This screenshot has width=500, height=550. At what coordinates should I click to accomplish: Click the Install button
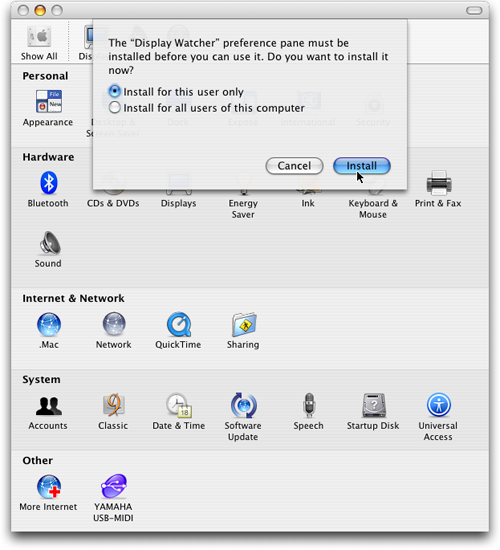click(362, 166)
